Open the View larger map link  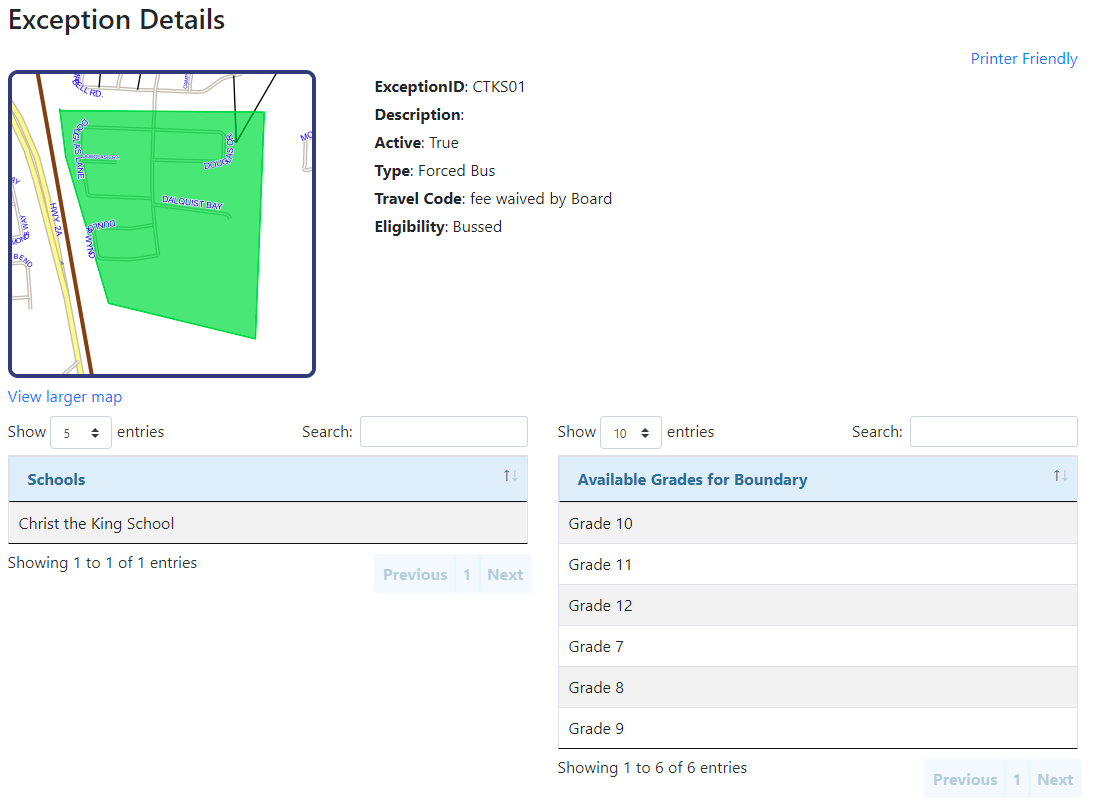(x=65, y=397)
